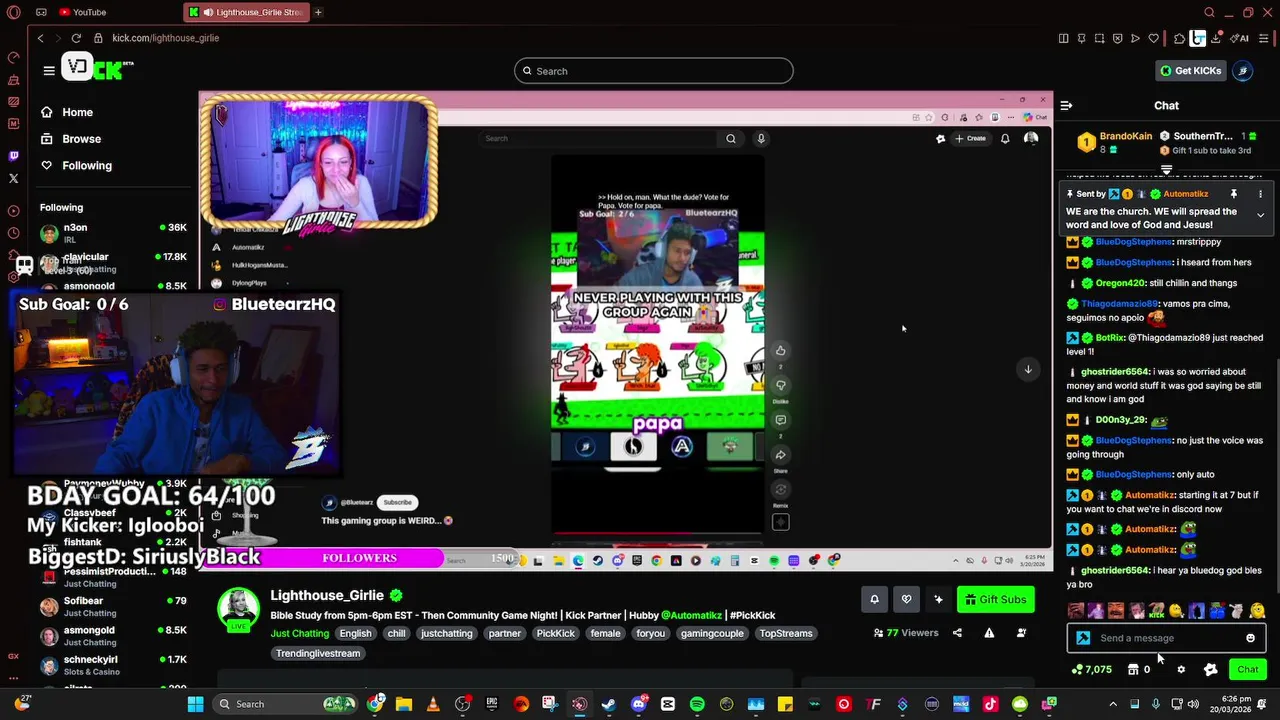Open a new browser tab

pyautogui.click(x=318, y=12)
